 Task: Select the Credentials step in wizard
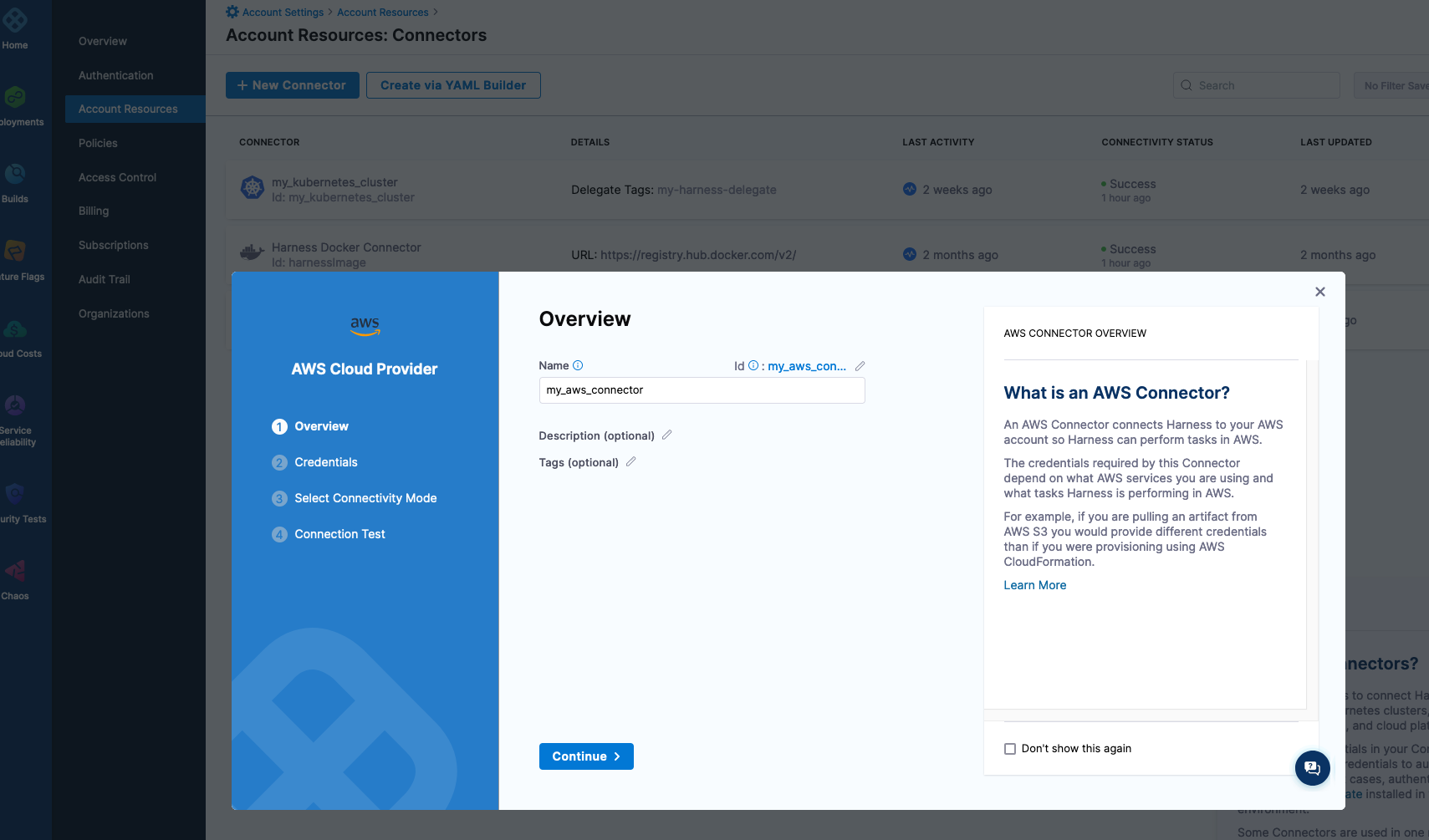(x=325, y=462)
